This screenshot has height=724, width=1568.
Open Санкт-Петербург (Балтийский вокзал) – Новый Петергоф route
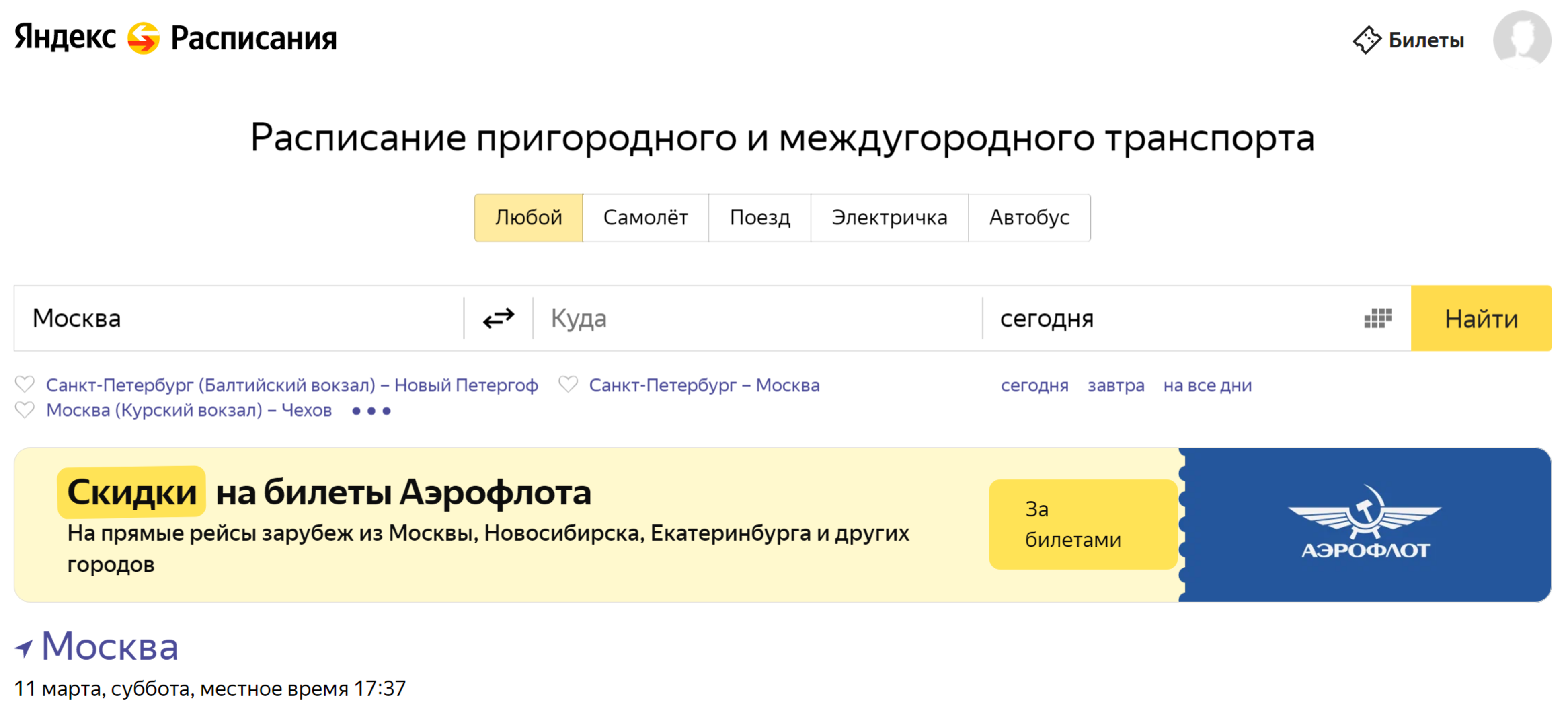point(291,385)
